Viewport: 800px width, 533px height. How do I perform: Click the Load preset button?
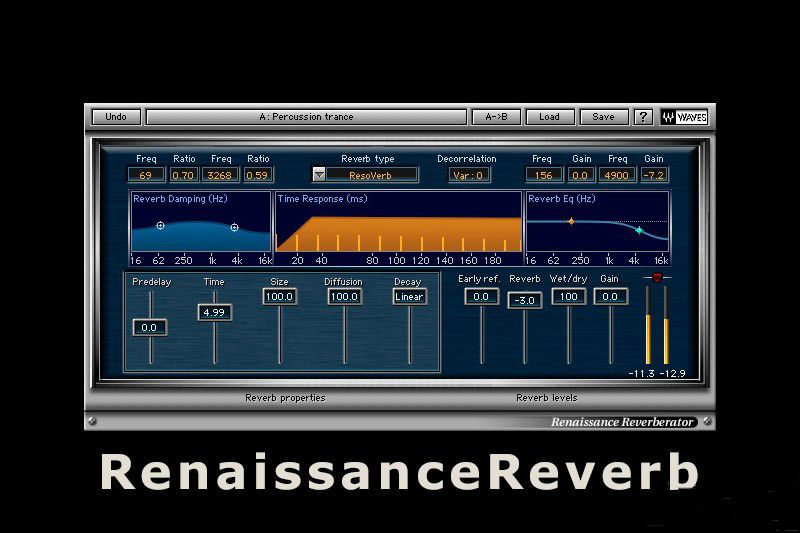tap(549, 117)
